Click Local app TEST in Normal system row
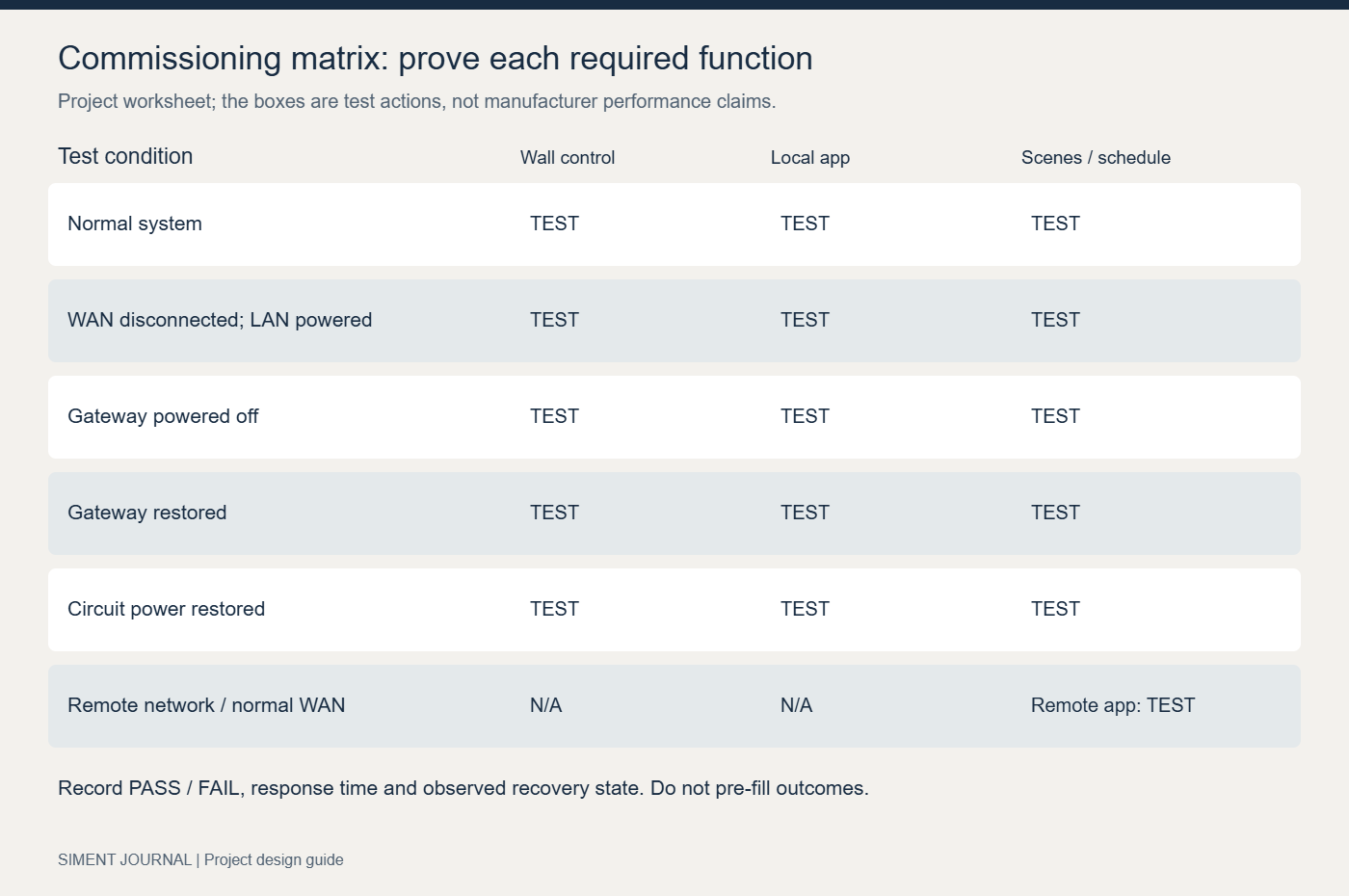The width and height of the screenshot is (1349, 896). 805,224
